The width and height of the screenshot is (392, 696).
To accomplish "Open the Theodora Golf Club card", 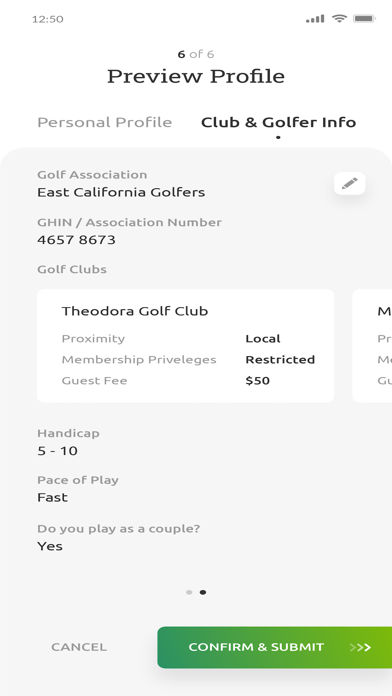I will click(186, 346).
